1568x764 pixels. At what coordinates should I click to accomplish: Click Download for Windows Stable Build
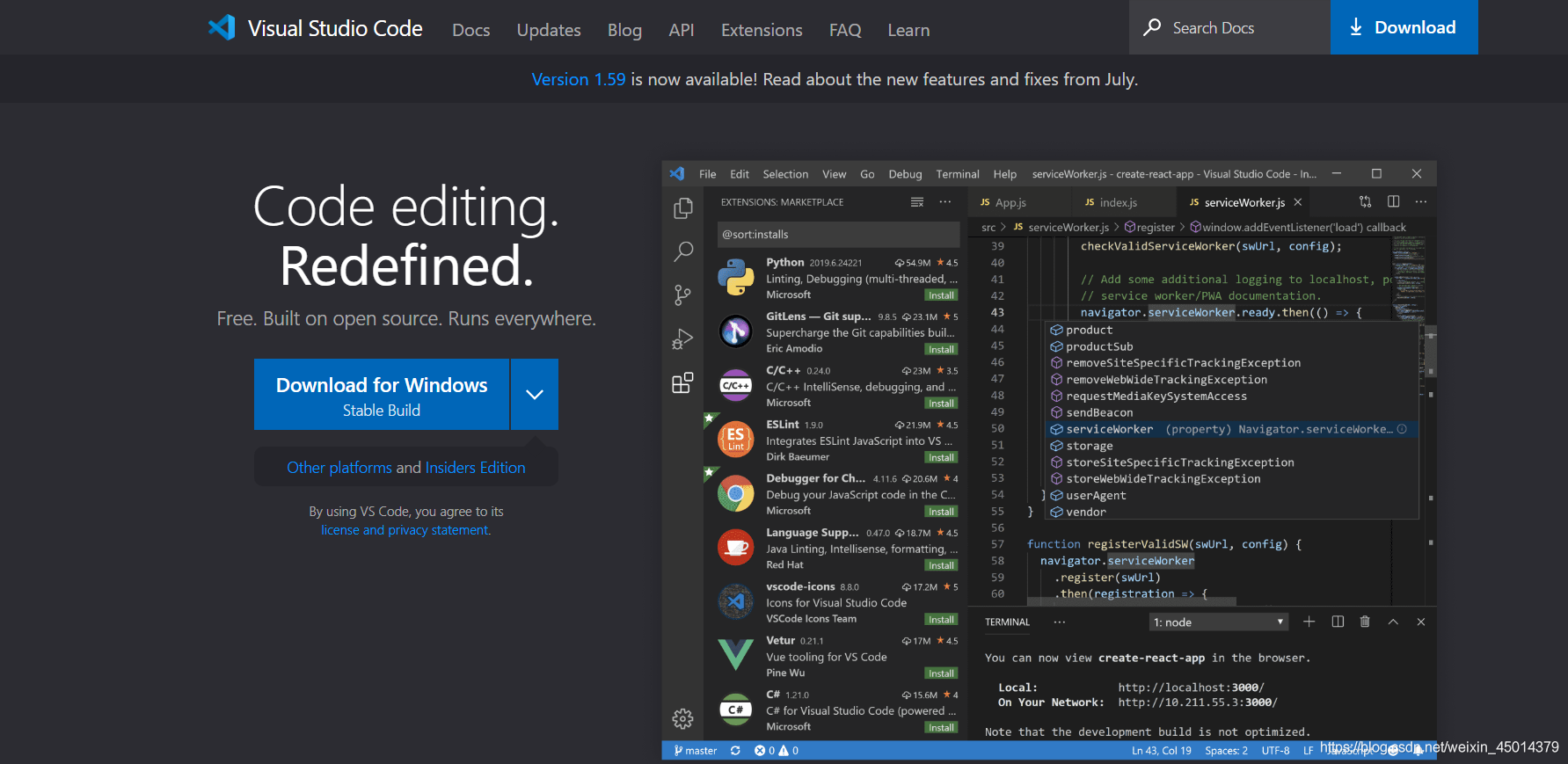pos(382,394)
